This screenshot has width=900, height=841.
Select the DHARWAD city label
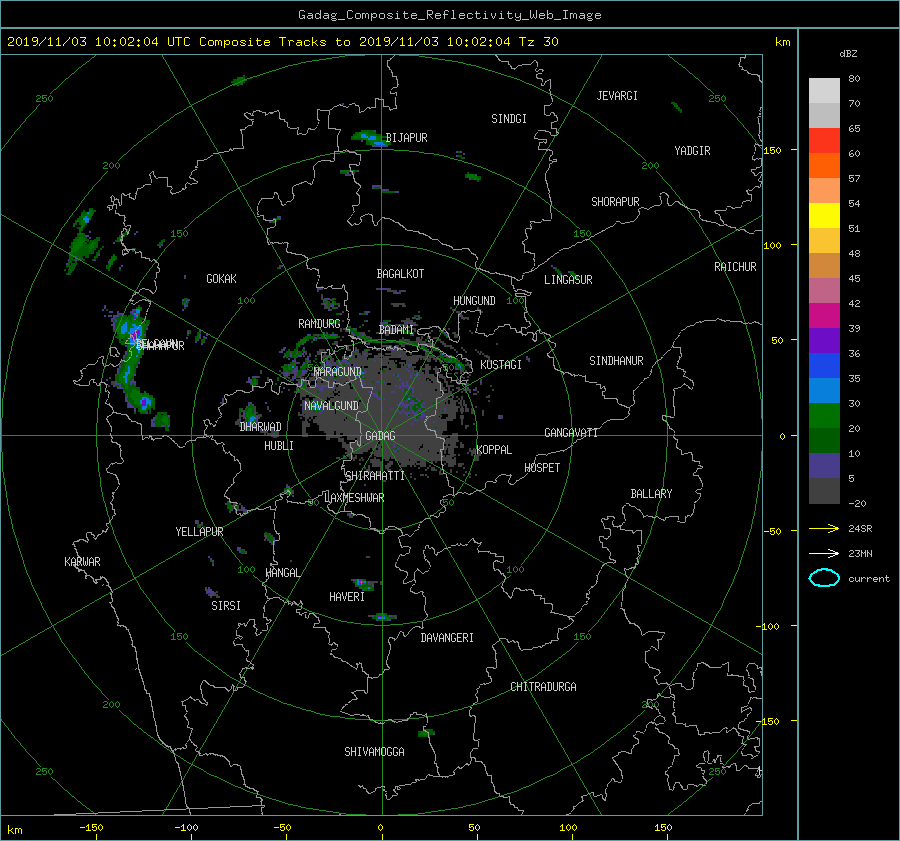[260, 427]
